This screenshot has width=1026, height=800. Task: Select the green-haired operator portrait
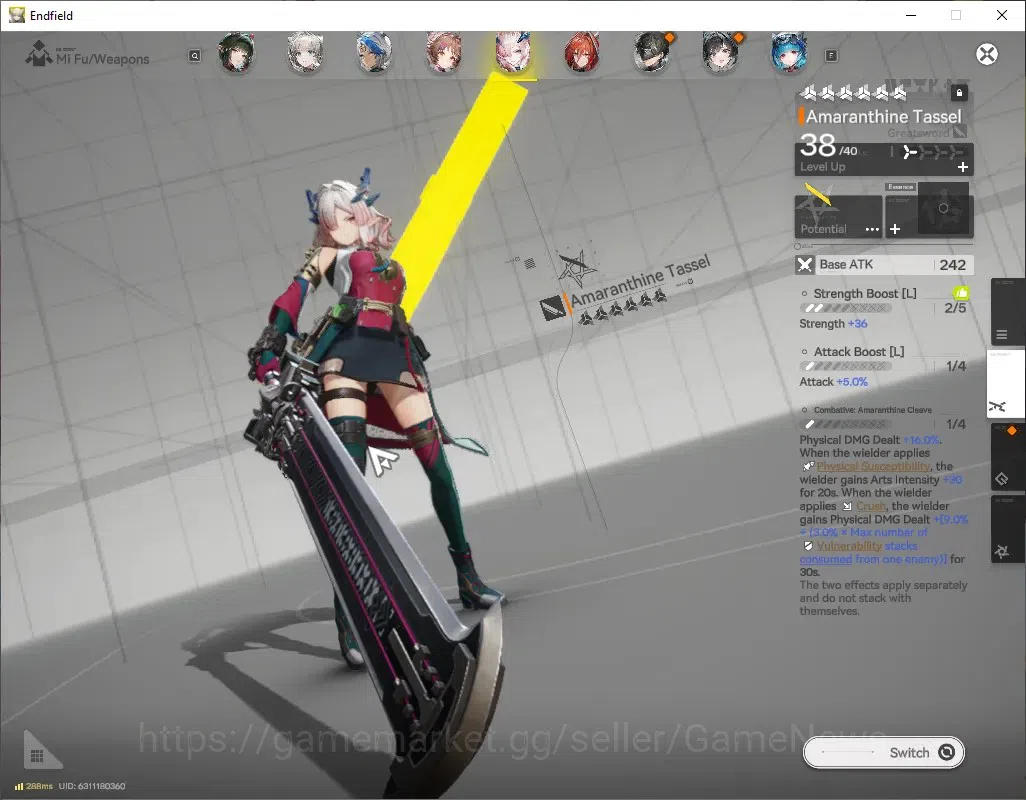[x=236, y=53]
